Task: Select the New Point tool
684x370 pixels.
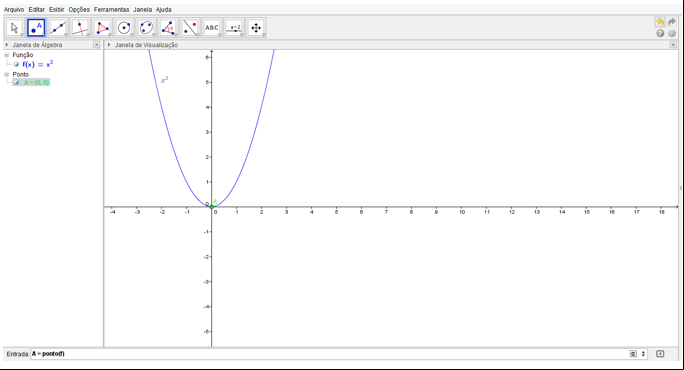Action: (x=37, y=28)
